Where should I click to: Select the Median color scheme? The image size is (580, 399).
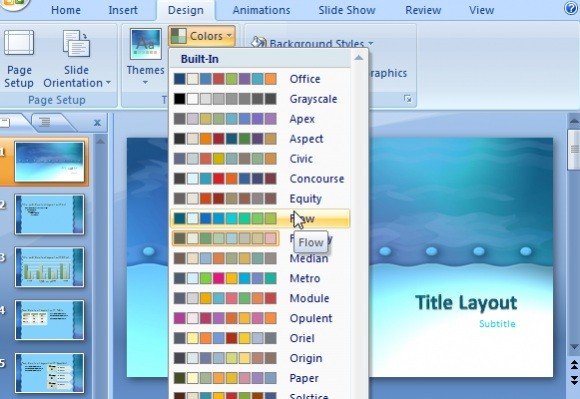coord(260,258)
